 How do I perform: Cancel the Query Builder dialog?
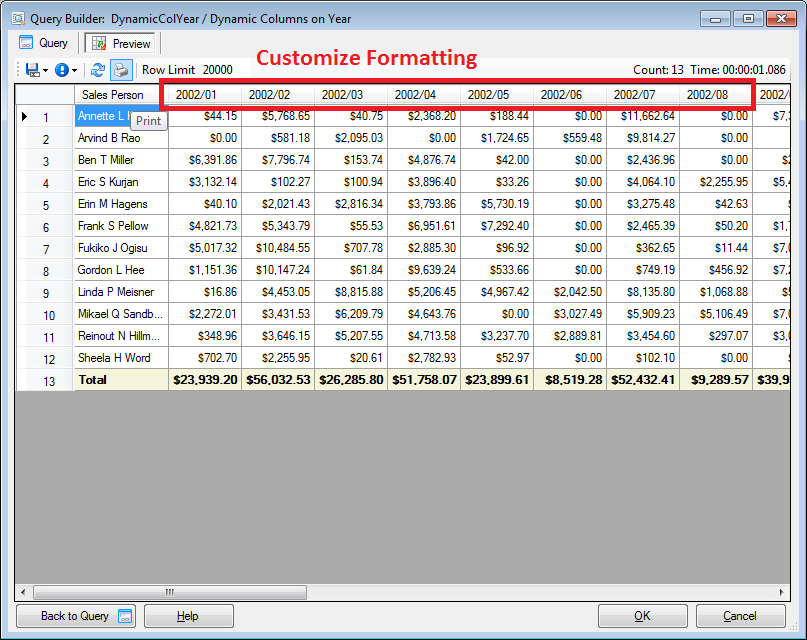coord(740,616)
